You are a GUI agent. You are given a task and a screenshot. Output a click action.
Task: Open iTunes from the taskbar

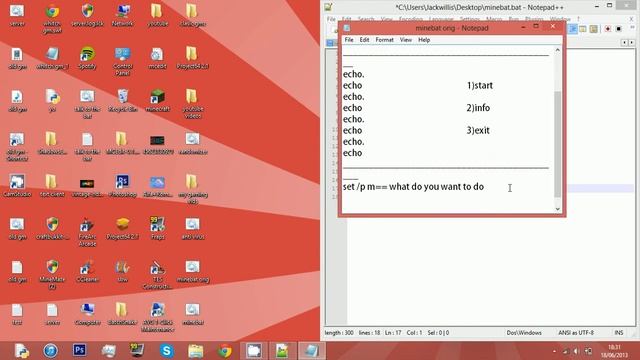click(51, 351)
